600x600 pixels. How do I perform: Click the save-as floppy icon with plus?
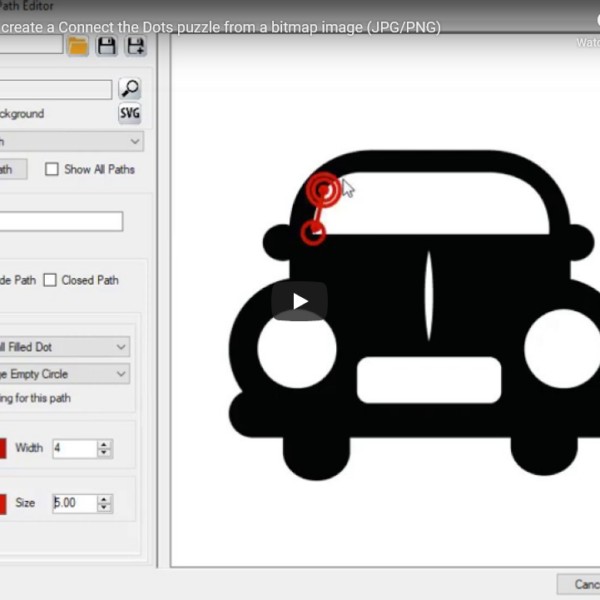coord(135,45)
